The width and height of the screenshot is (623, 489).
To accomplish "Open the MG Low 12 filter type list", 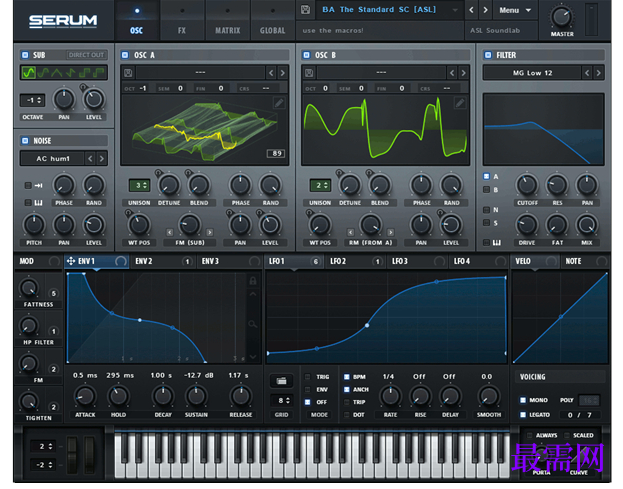I will click(532, 73).
